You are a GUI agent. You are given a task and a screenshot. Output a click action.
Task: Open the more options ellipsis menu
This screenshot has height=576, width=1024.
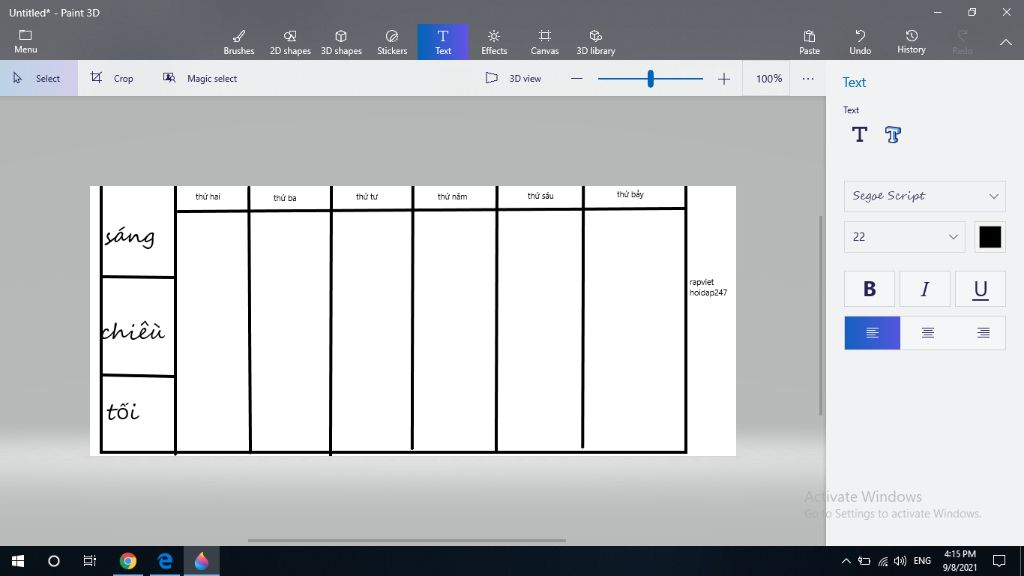coord(808,78)
